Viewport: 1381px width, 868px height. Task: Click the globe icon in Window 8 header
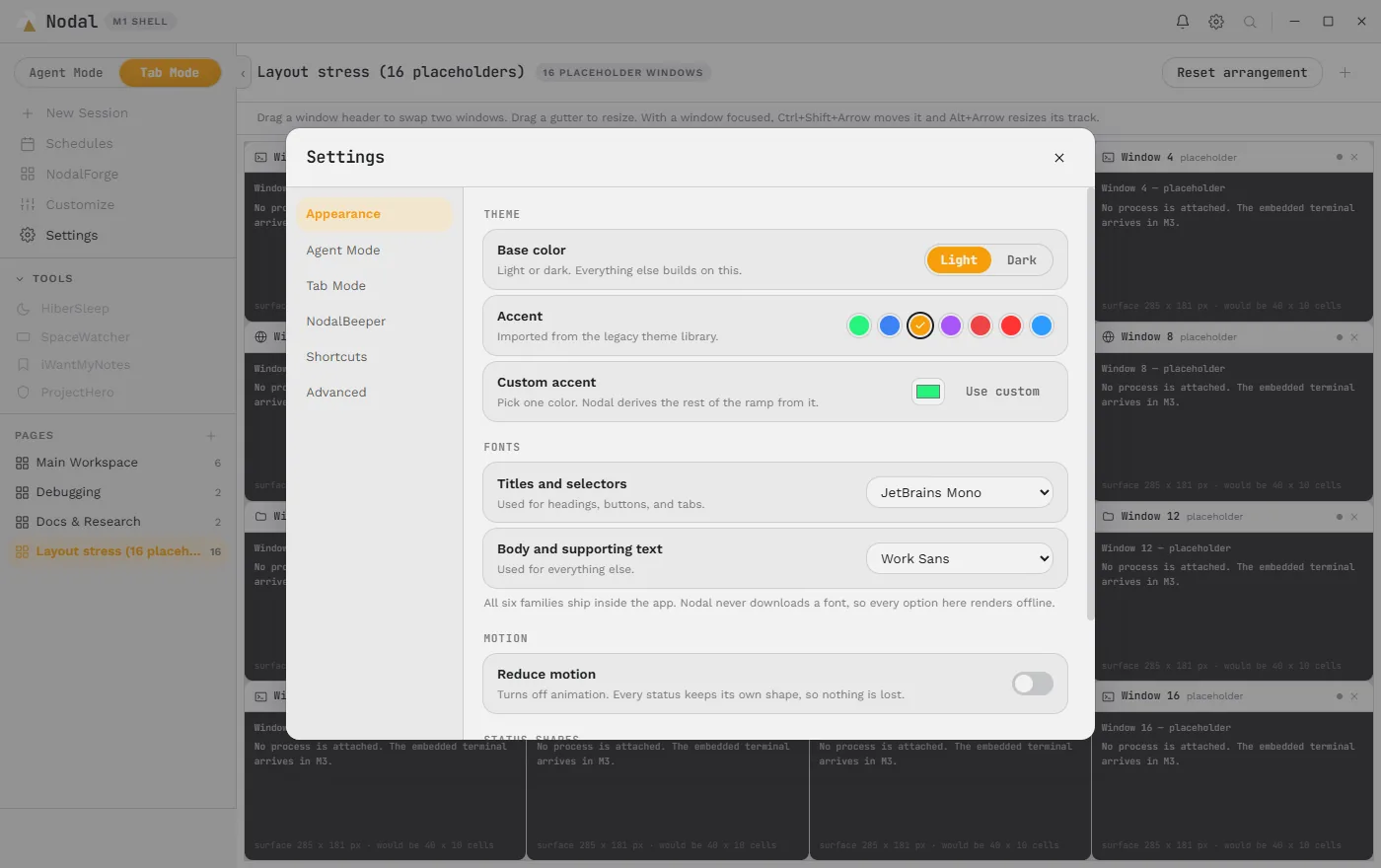tap(1109, 337)
